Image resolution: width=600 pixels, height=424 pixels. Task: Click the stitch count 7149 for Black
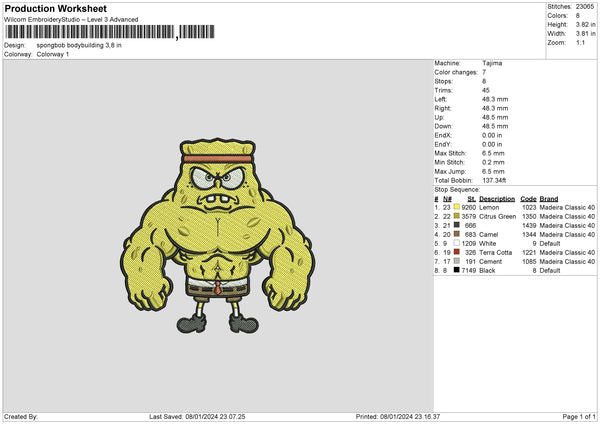(469, 271)
